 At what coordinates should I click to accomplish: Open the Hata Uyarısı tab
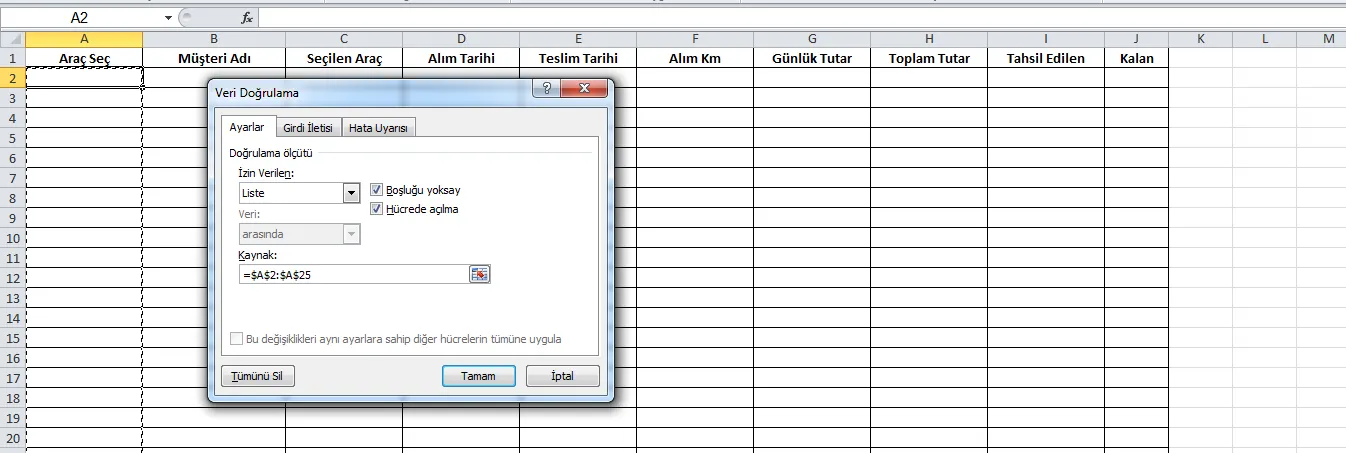coord(378,128)
